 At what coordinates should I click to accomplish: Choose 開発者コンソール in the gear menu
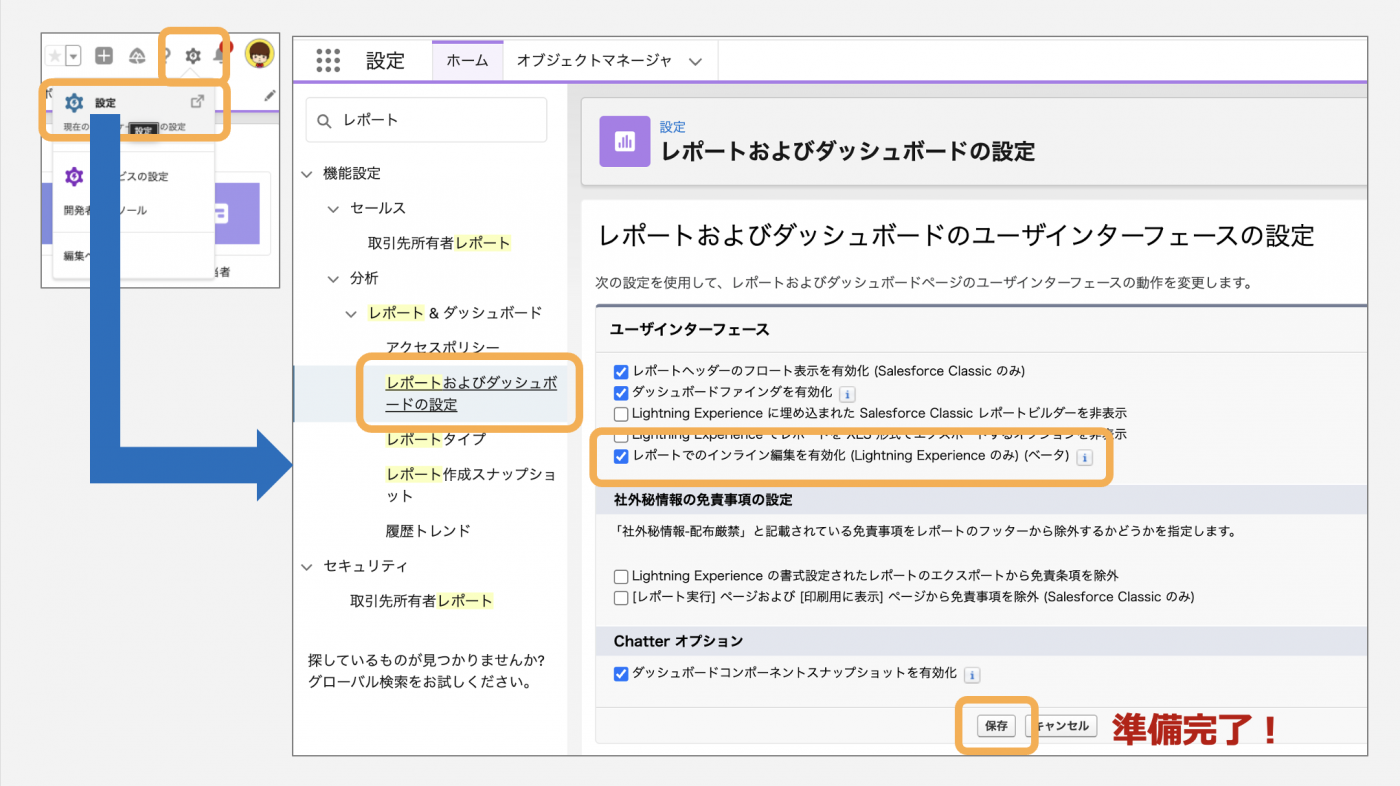click(105, 211)
